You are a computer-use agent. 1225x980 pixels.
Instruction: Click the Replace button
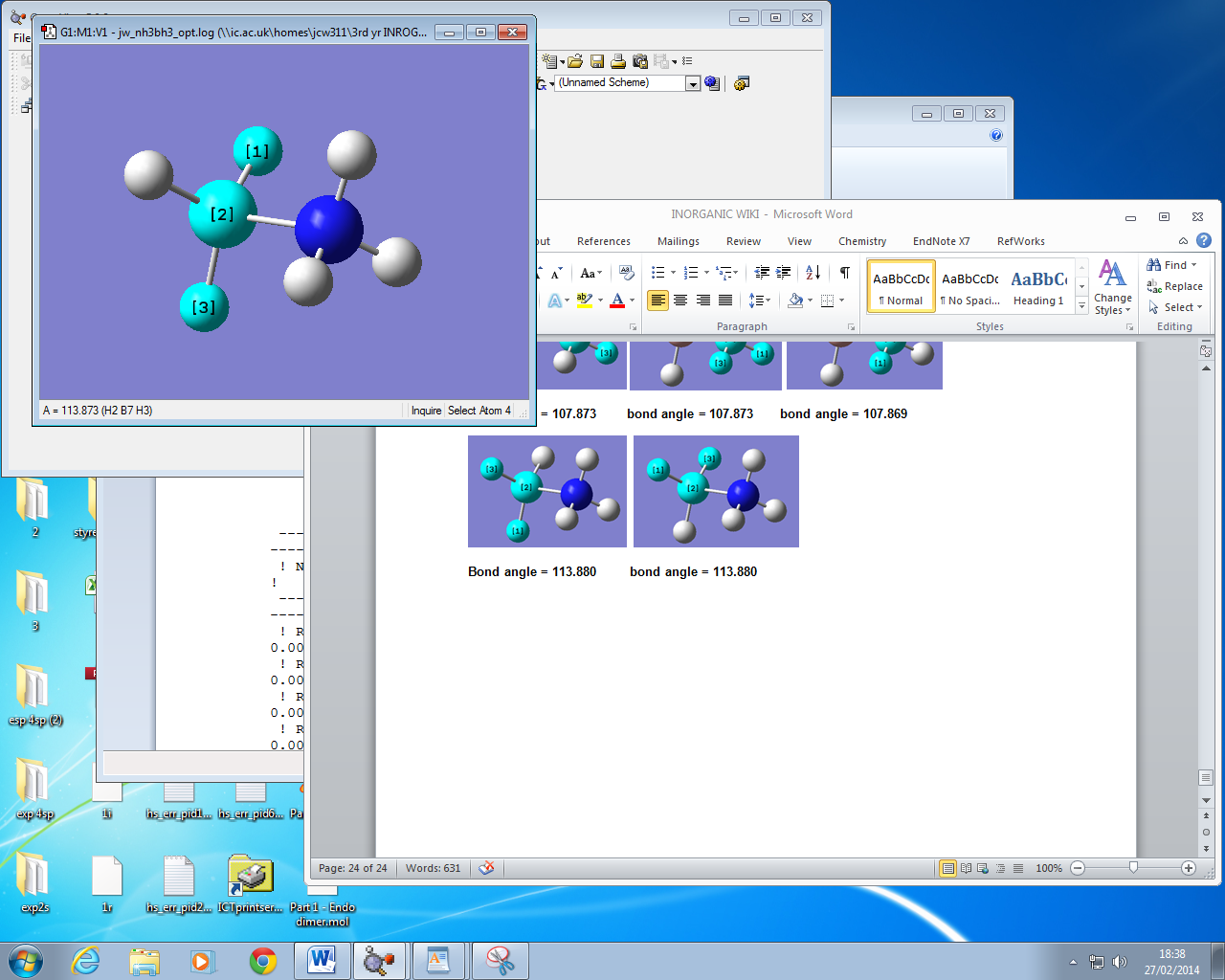1175,286
